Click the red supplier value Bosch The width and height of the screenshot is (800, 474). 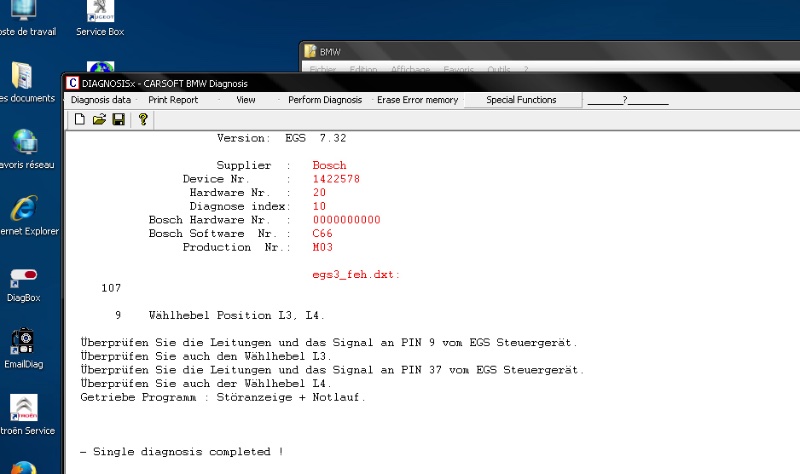[x=329, y=165]
